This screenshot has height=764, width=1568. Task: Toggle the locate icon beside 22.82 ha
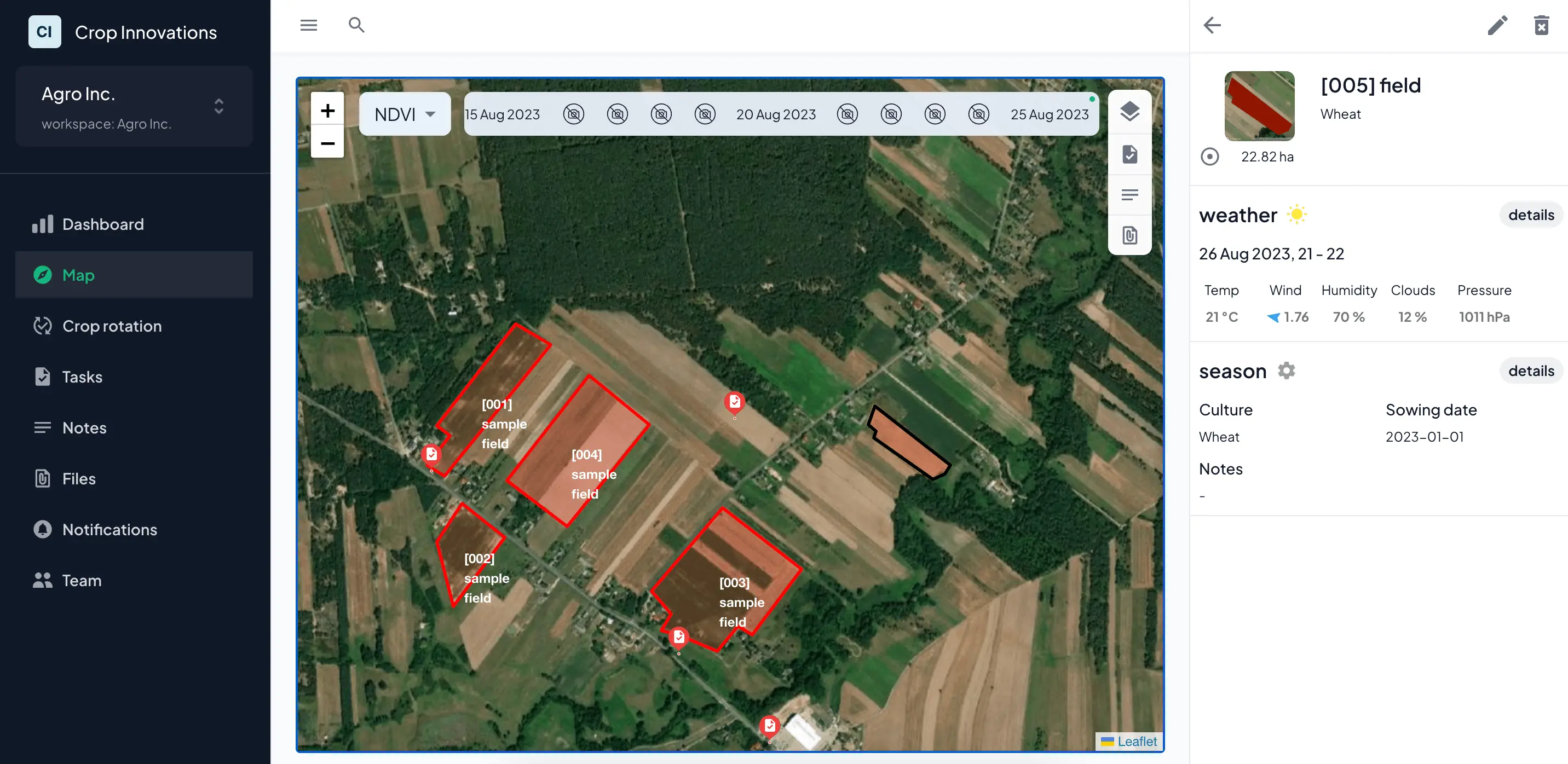(1210, 157)
